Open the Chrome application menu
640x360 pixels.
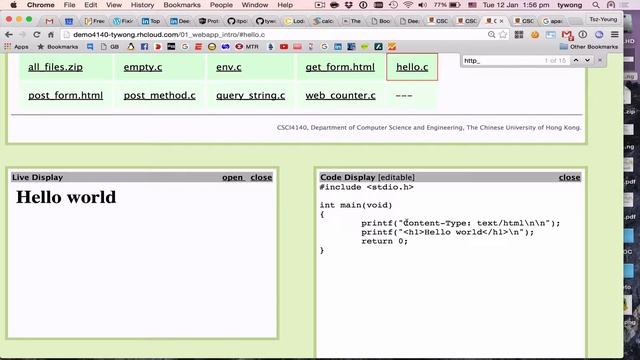[40, 5]
